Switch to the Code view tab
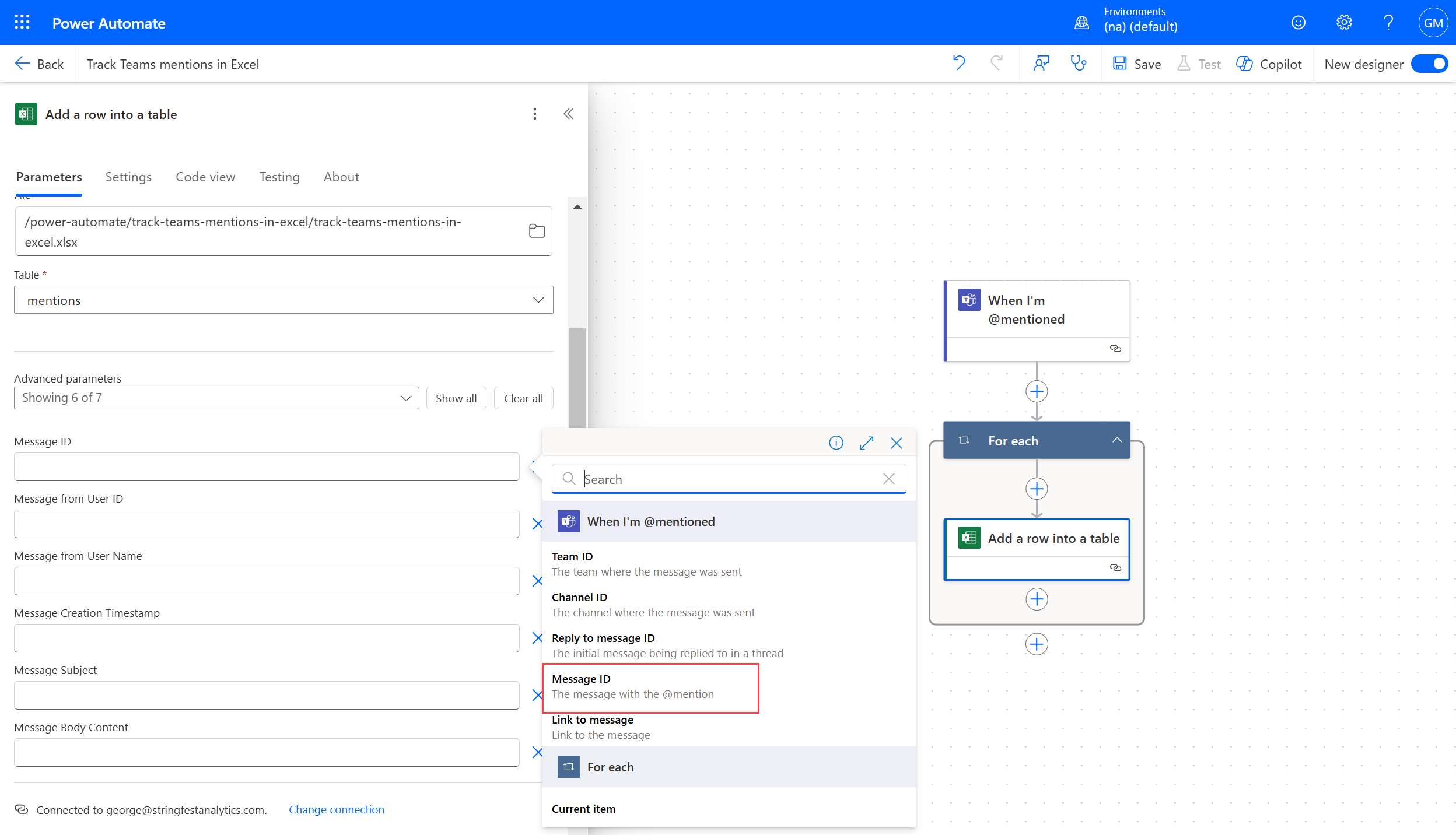Screen dimensions: 1456x835 pyautogui.click(x=205, y=177)
